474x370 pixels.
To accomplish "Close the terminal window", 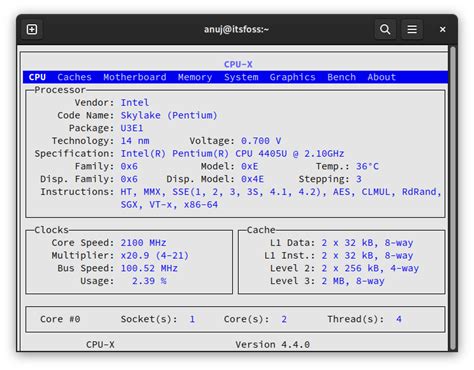I will coord(442,30).
